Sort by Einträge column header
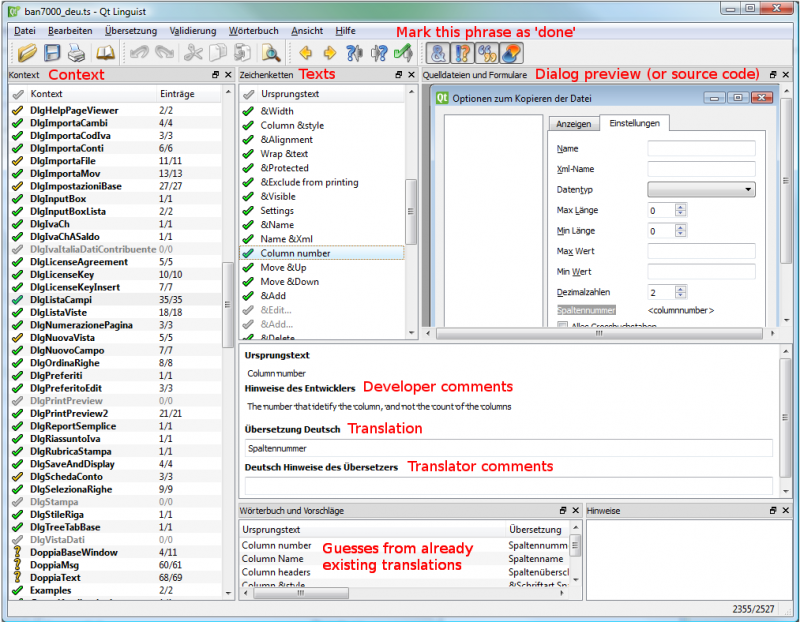The image size is (800, 622). (189, 94)
